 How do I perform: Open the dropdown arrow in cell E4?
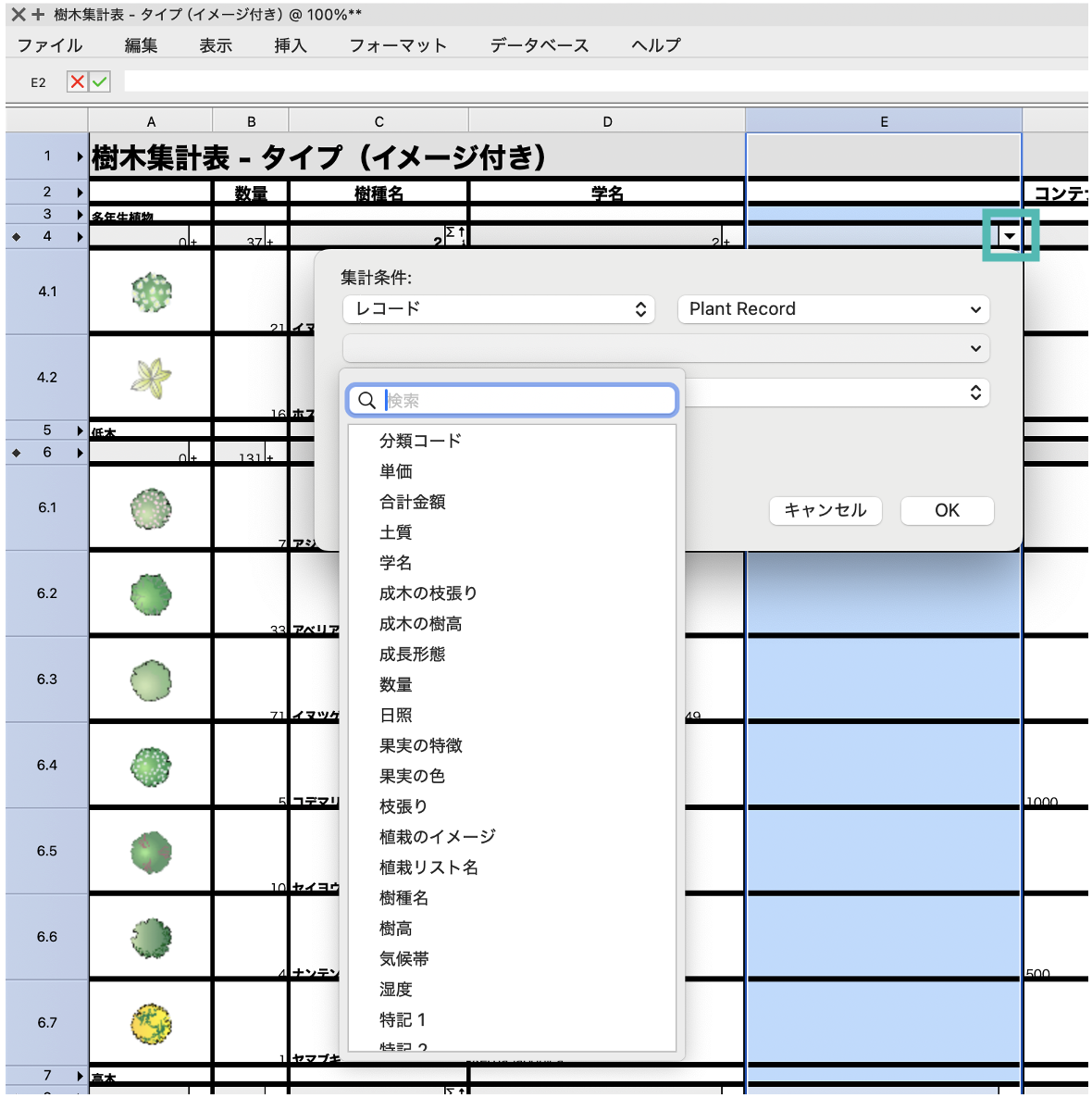(x=1010, y=236)
